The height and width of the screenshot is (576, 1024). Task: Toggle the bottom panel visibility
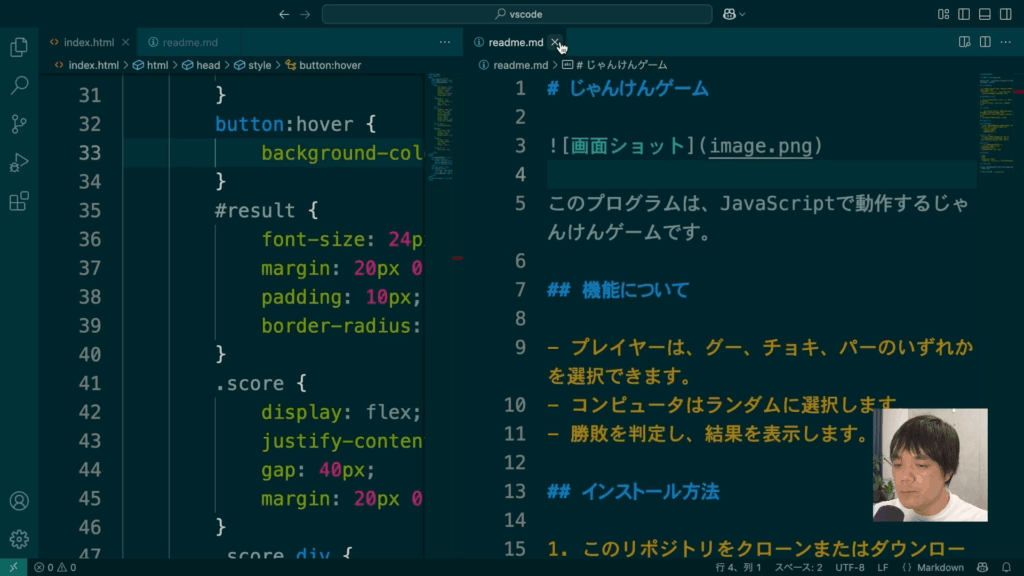click(x=985, y=14)
